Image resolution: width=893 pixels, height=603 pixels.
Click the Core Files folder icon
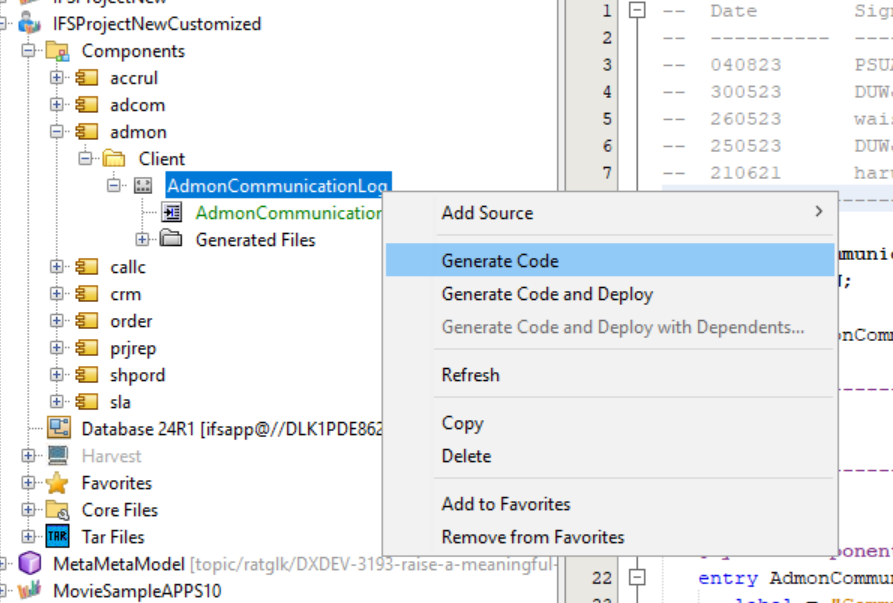tap(58, 510)
